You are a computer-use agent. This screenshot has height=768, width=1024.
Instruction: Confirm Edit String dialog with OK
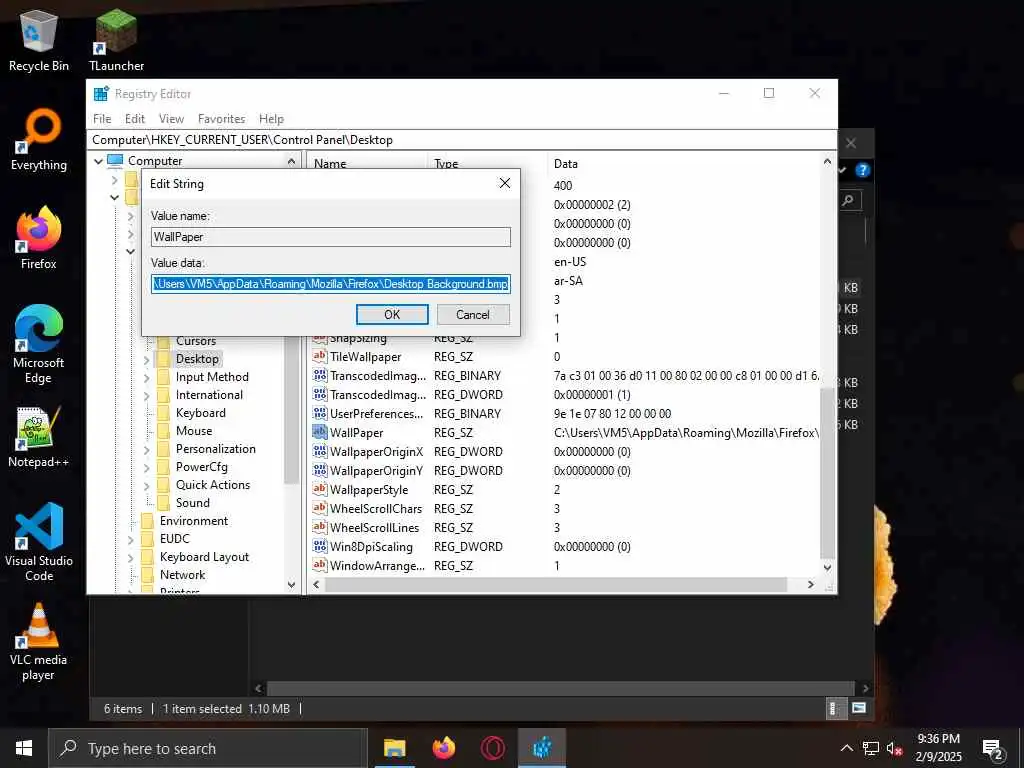coord(392,314)
